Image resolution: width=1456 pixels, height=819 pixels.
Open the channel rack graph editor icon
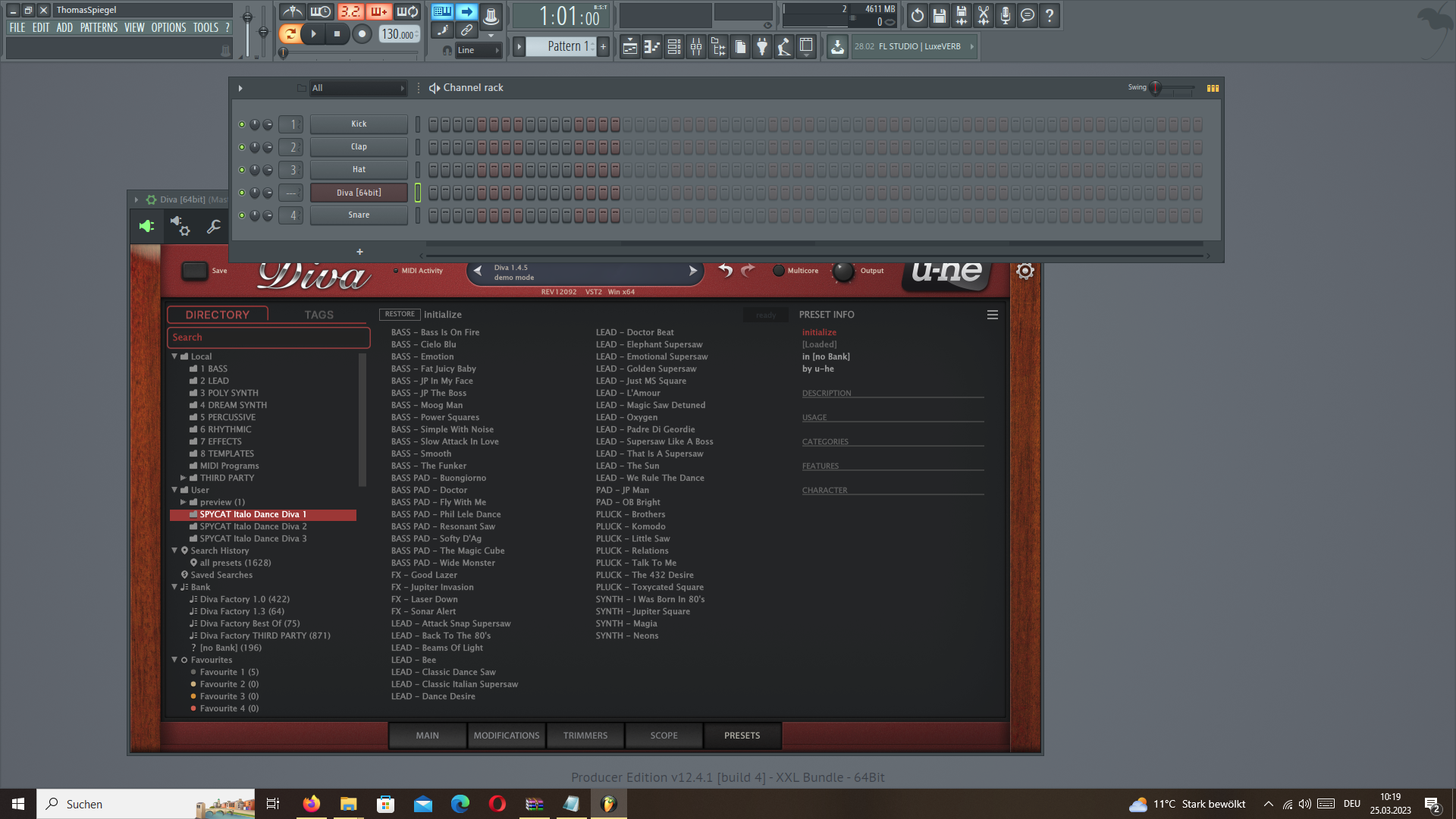point(1213,88)
